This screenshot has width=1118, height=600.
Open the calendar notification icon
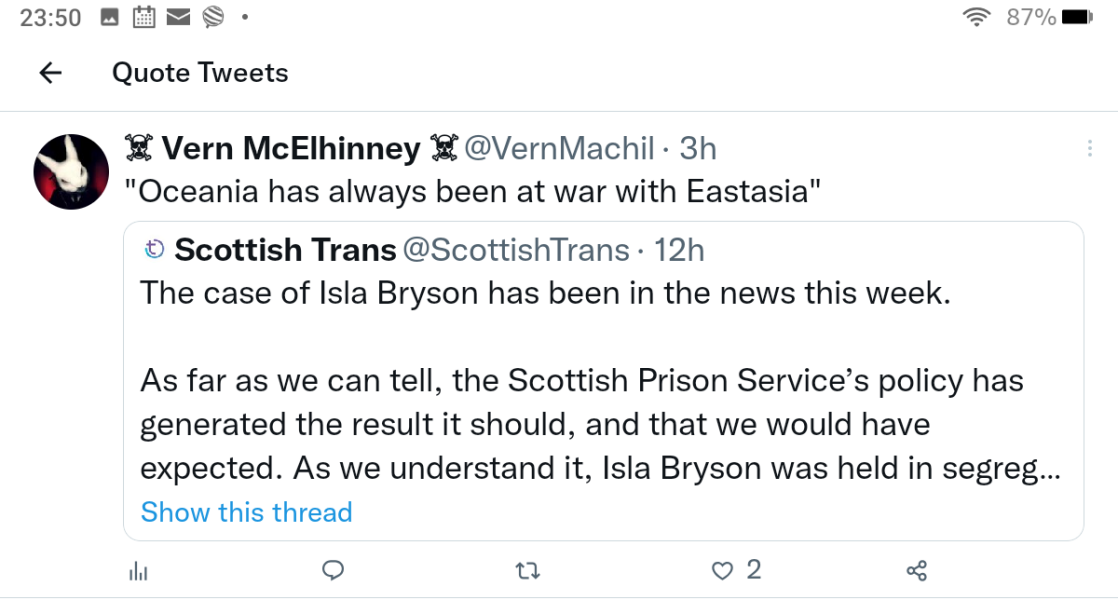tap(144, 17)
